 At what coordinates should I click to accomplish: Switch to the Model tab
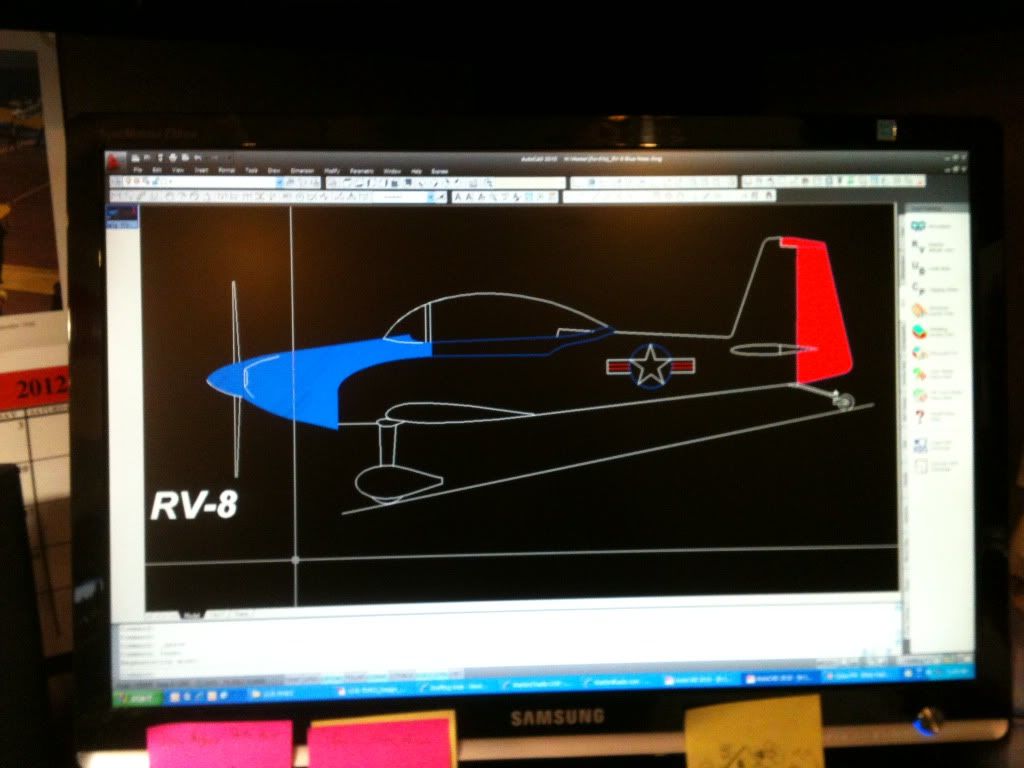pos(190,614)
